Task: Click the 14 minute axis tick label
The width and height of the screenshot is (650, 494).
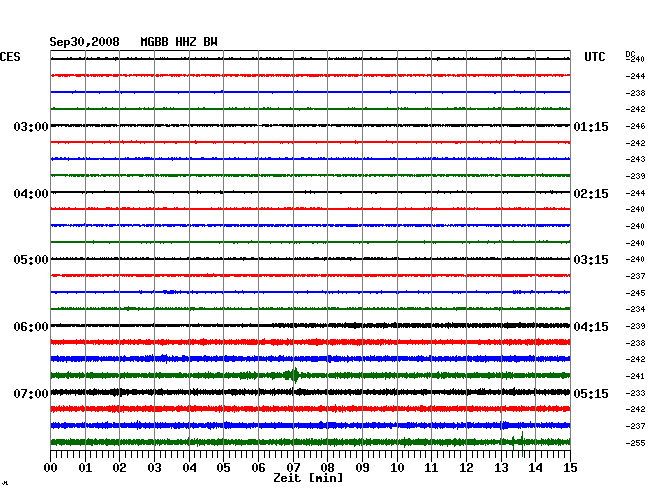Action: pos(535,467)
